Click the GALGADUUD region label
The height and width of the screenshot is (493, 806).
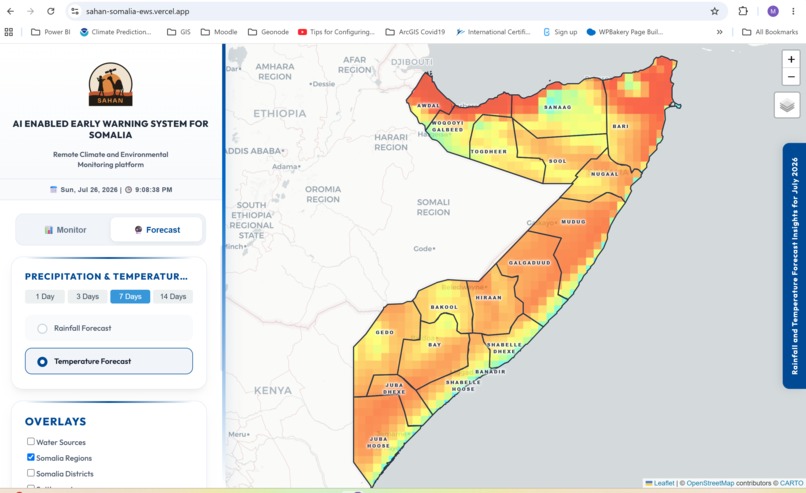point(529,263)
